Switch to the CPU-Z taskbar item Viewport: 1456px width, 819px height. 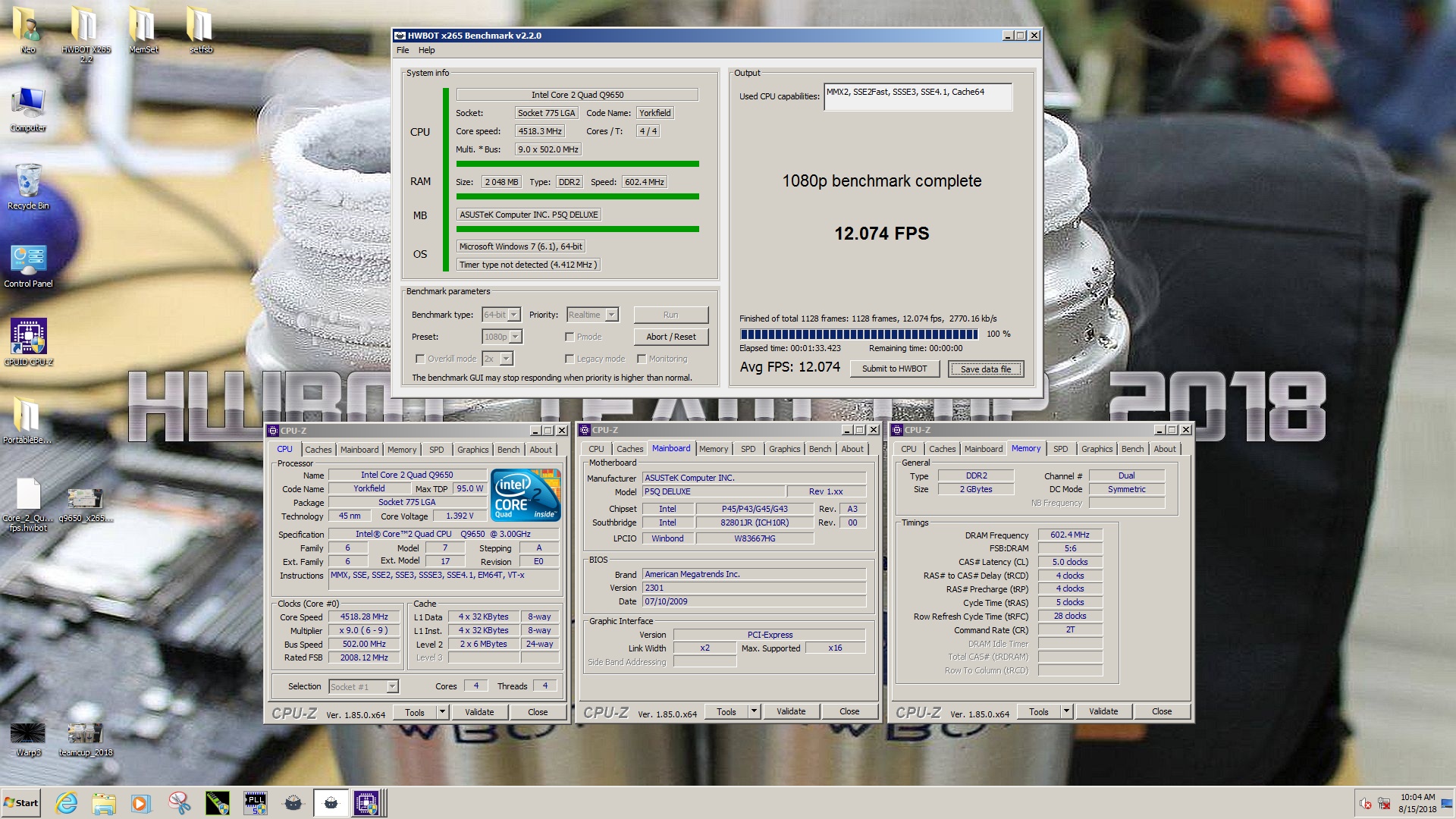[x=367, y=803]
